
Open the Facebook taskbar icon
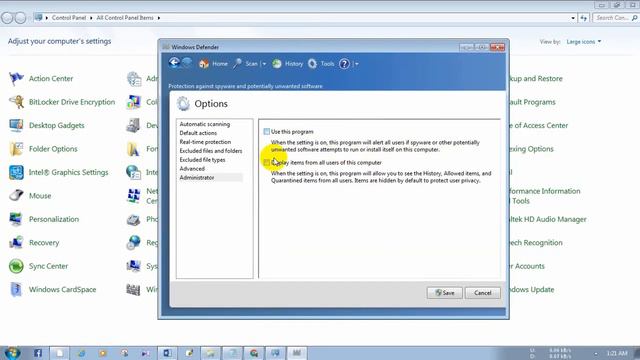coord(38,353)
